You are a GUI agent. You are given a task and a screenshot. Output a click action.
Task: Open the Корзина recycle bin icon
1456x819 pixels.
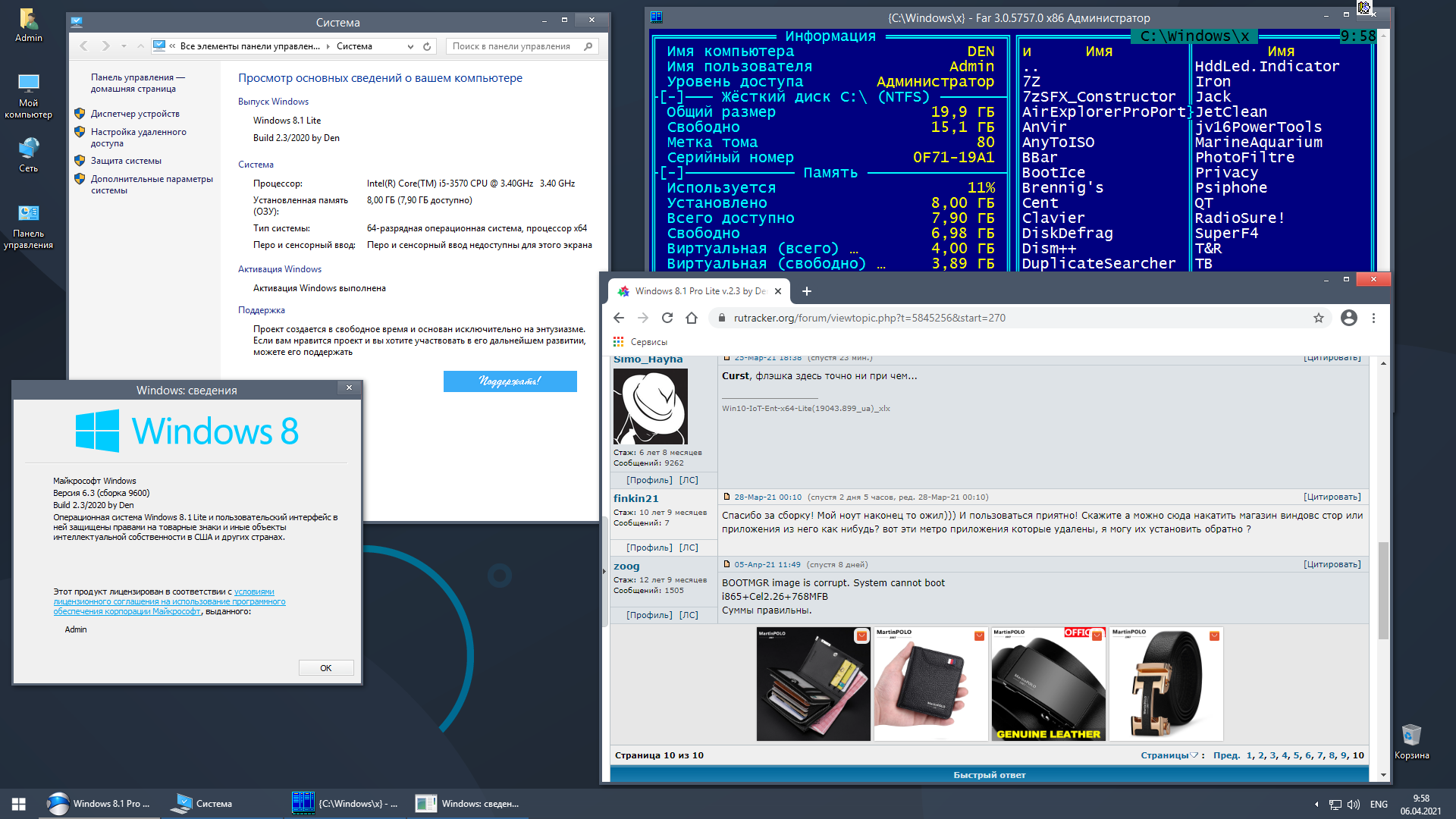1411,741
